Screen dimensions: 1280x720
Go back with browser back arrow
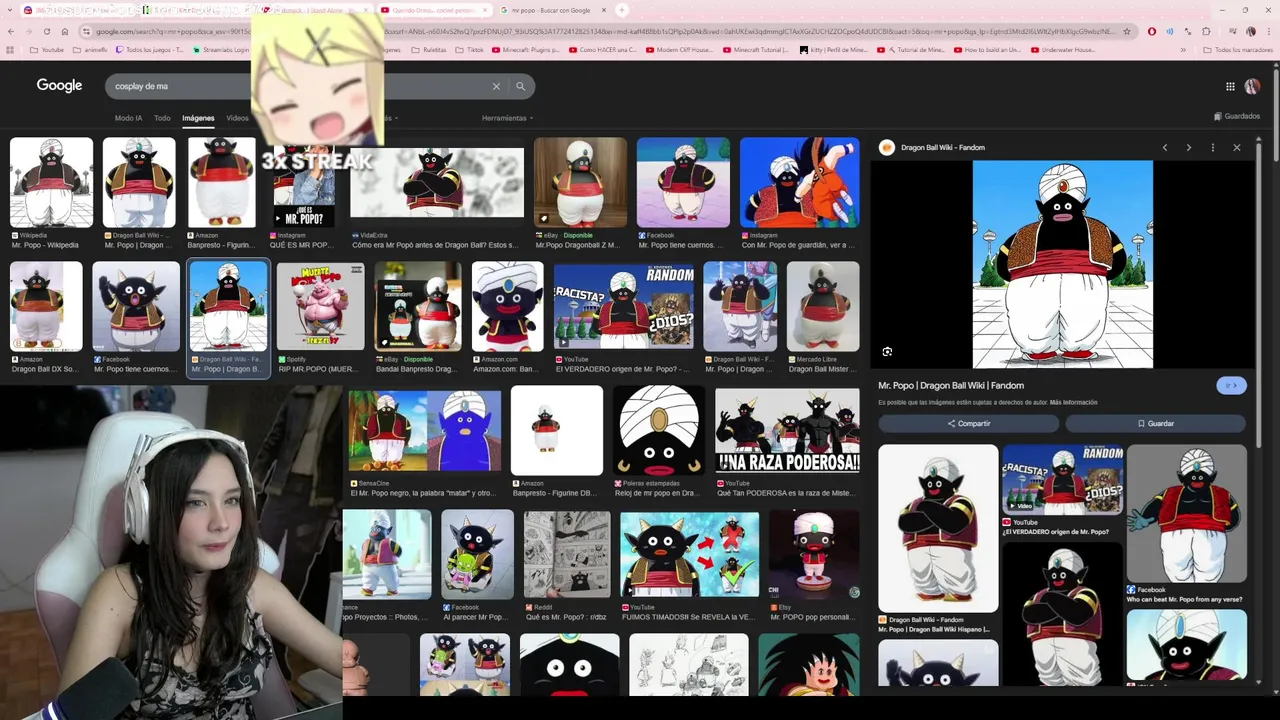tap(11, 31)
